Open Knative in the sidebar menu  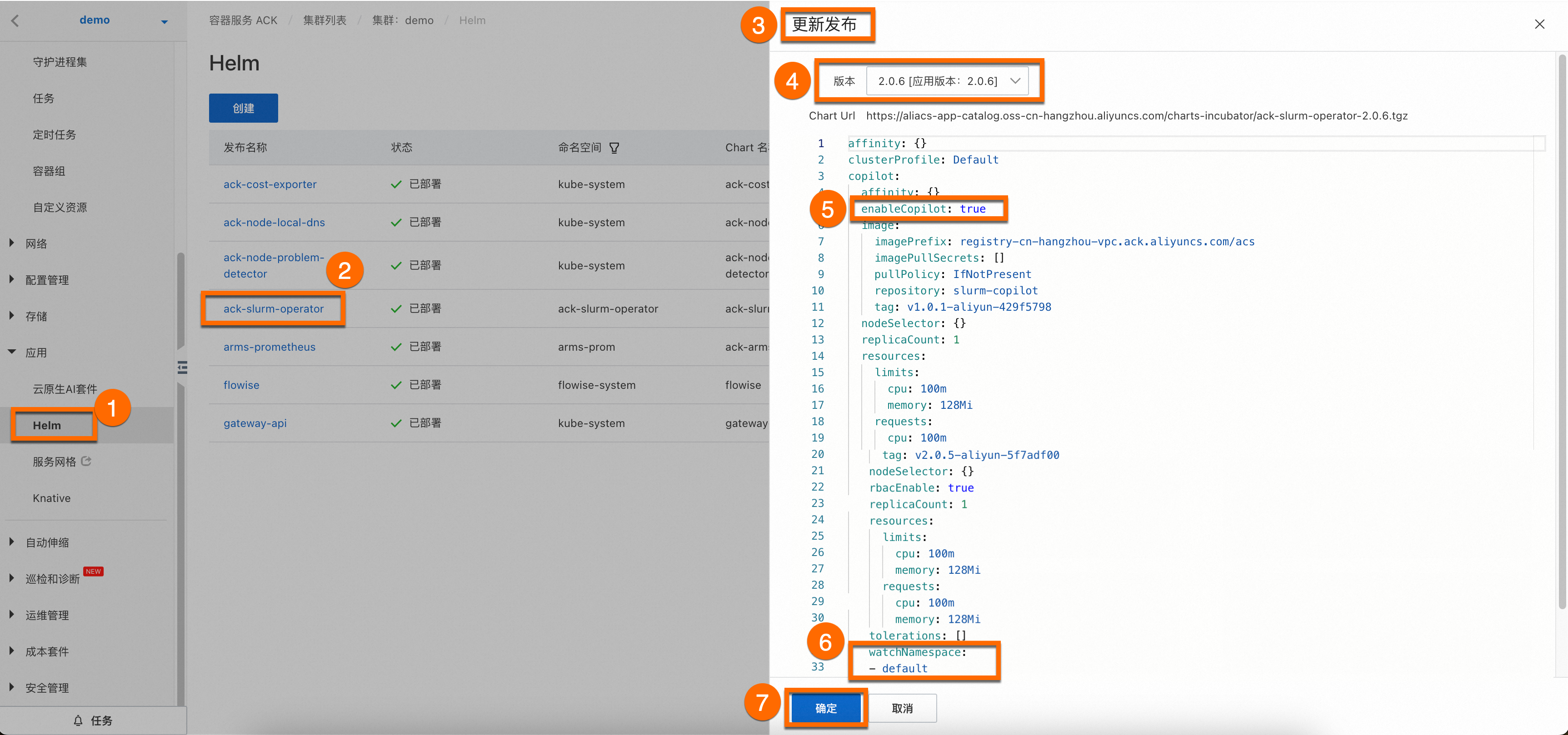click(x=52, y=498)
